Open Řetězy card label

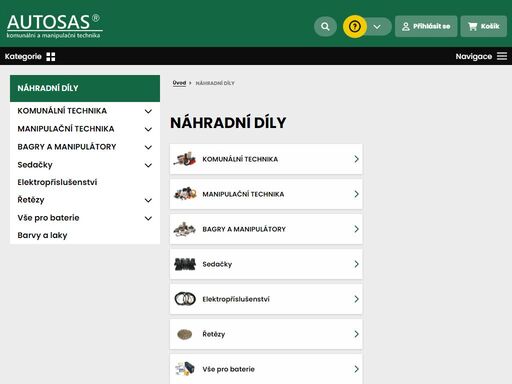pos(214,334)
